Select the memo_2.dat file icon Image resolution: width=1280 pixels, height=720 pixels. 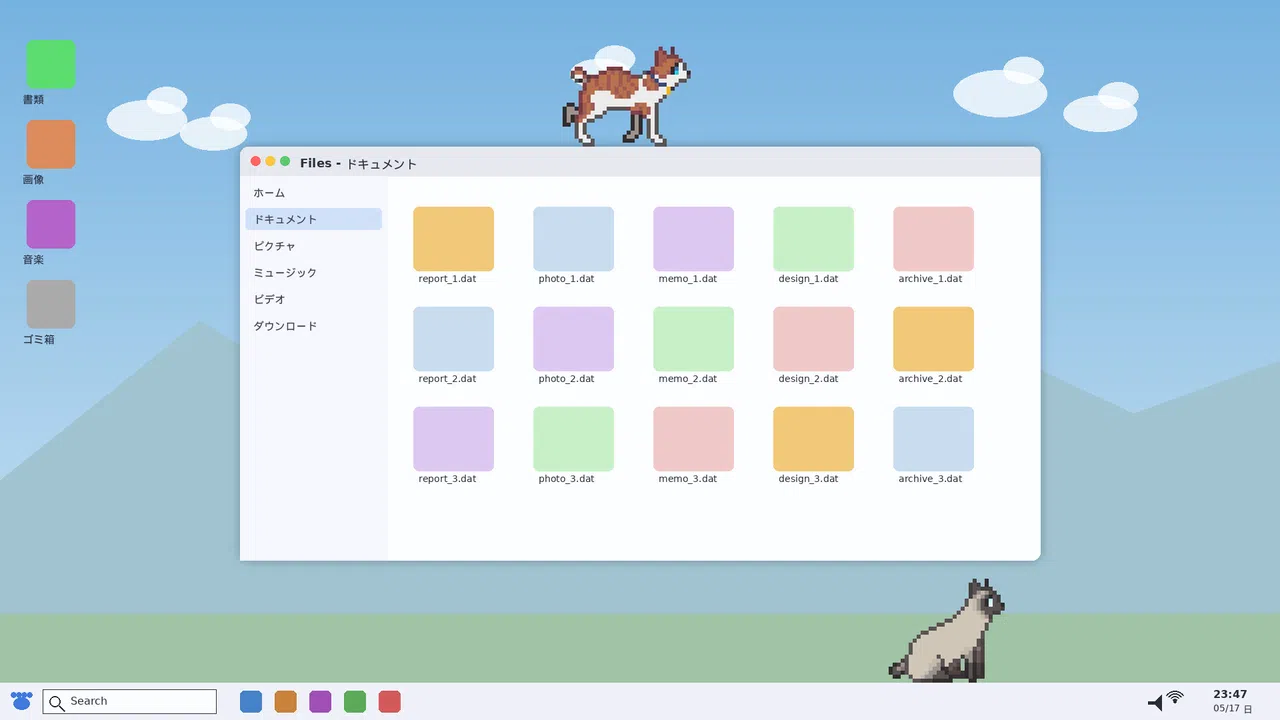[693, 339]
